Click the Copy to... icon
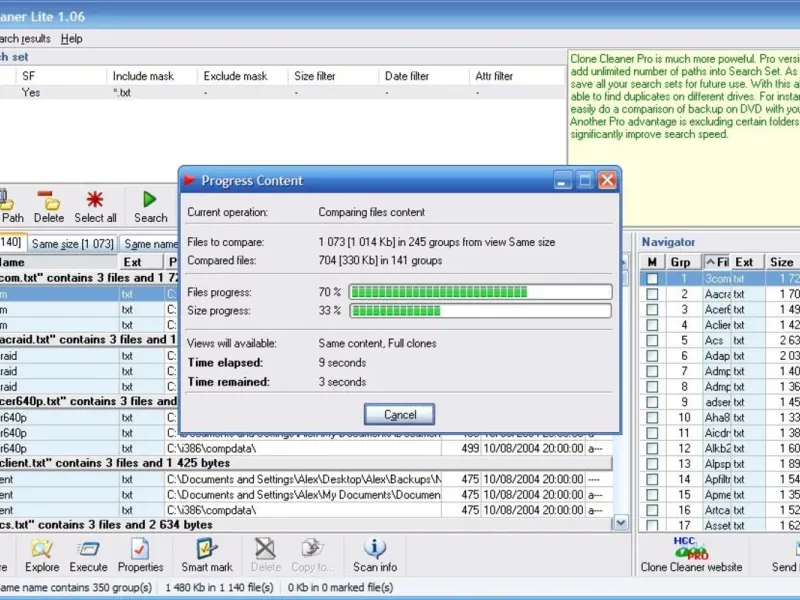 312,548
